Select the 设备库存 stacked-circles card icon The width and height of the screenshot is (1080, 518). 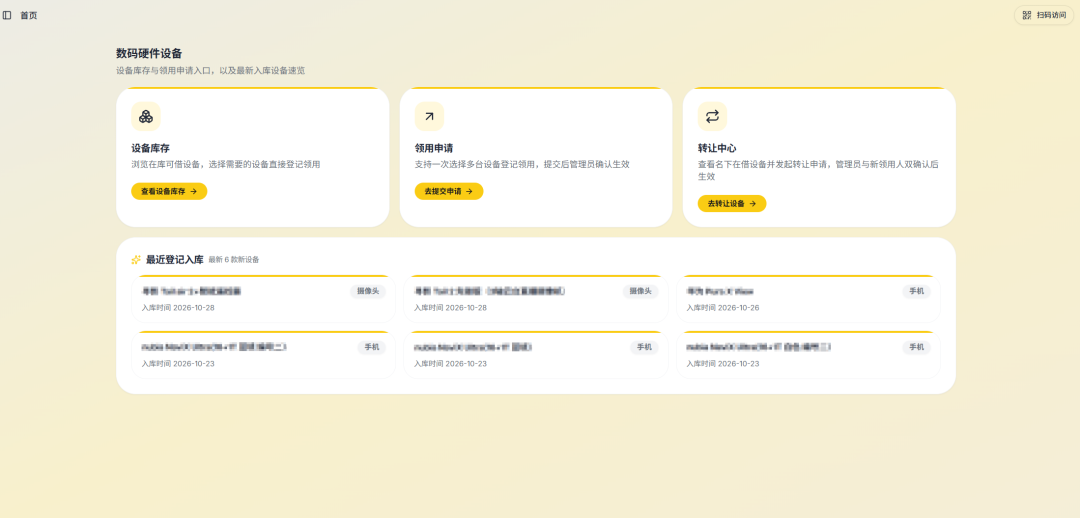[145, 116]
